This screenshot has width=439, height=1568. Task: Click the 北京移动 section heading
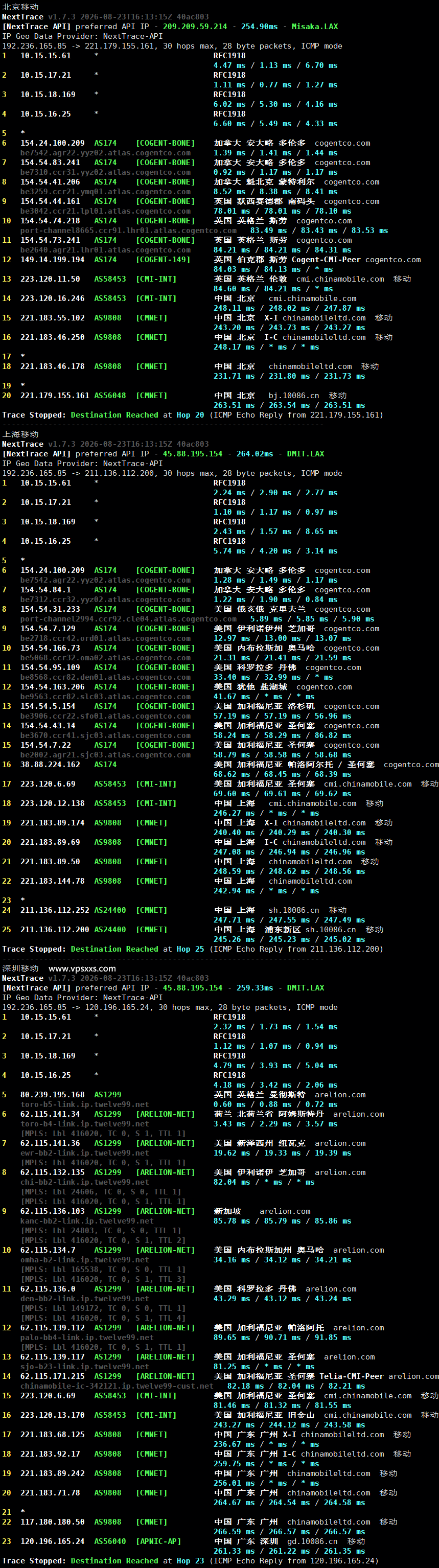pos(20,7)
